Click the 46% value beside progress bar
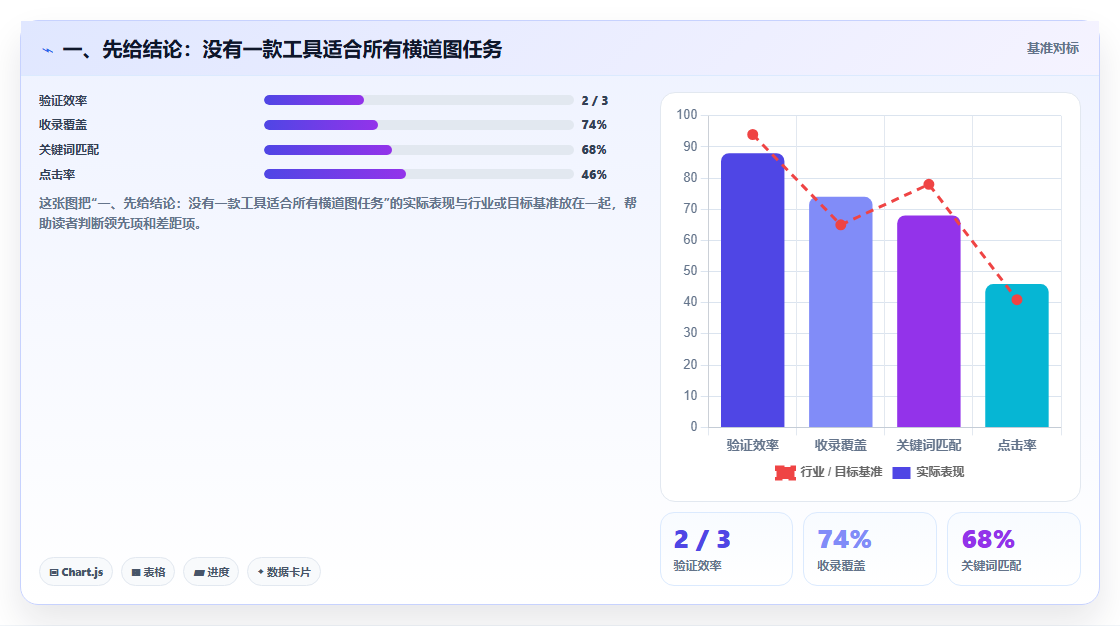This screenshot has height=626, width=1120. coord(594,174)
